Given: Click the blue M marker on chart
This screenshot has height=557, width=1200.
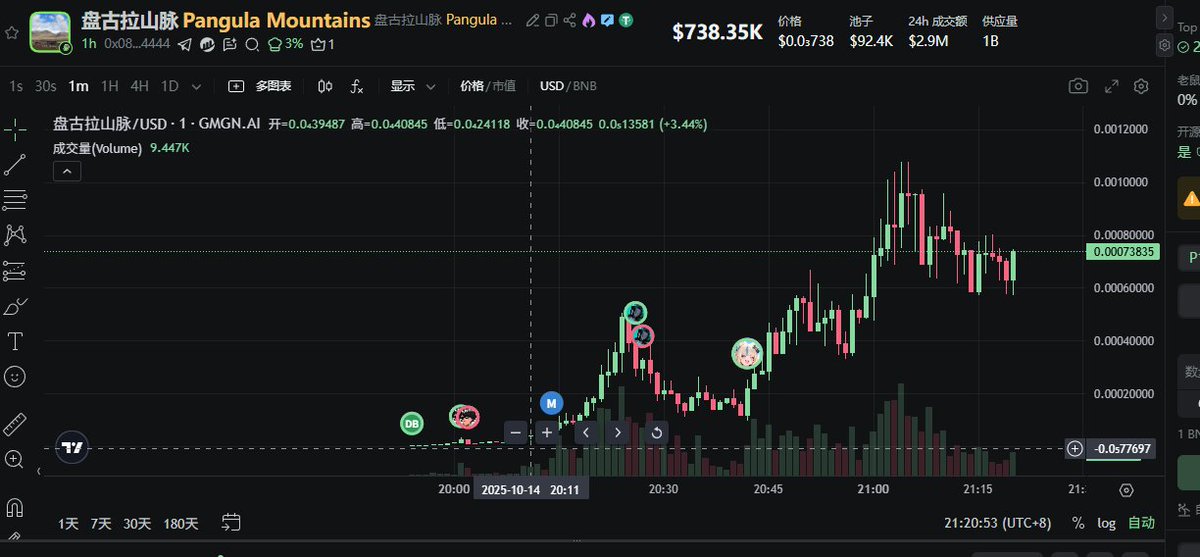Looking at the screenshot, I should pyautogui.click(x=551, y=403).
